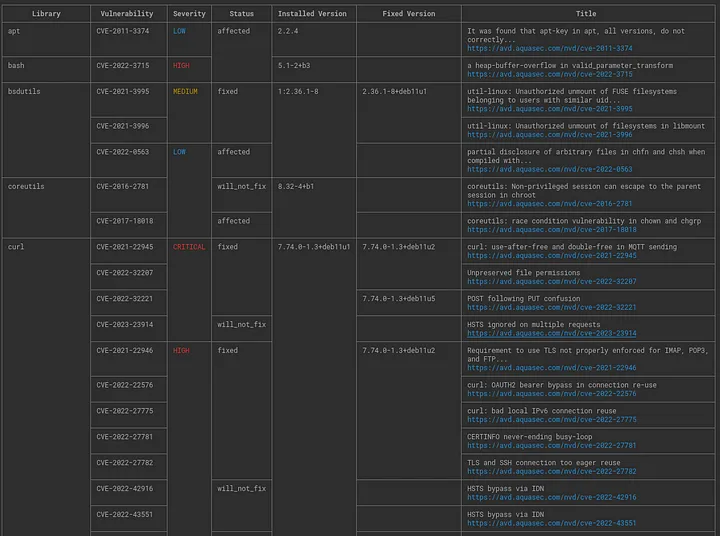Viewport: 720px width, 536px height.
Task: Click "CVE-2022-43551" in the Vulnerability column
Action: pos(125,514)
